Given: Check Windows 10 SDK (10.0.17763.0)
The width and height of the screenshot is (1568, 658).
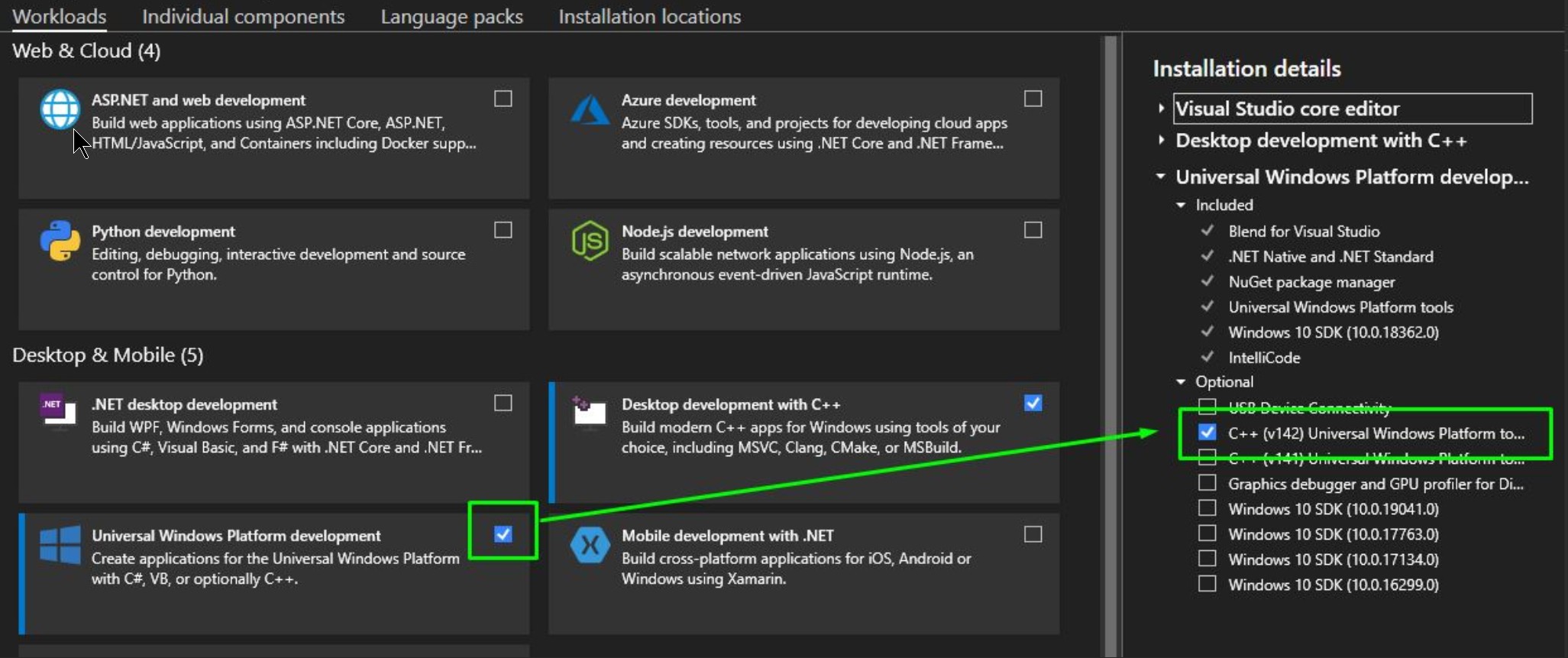Looking at the screenshot, I should tap(1207, 533).
